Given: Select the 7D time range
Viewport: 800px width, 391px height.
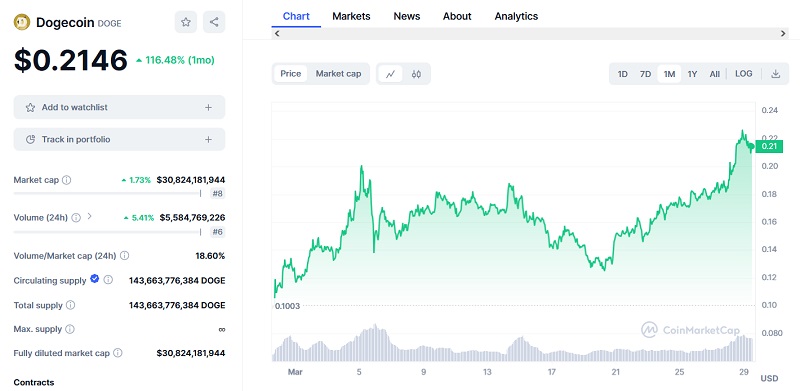Looking at the screenshot, I should pyautogui.click(x=645, y=74).
